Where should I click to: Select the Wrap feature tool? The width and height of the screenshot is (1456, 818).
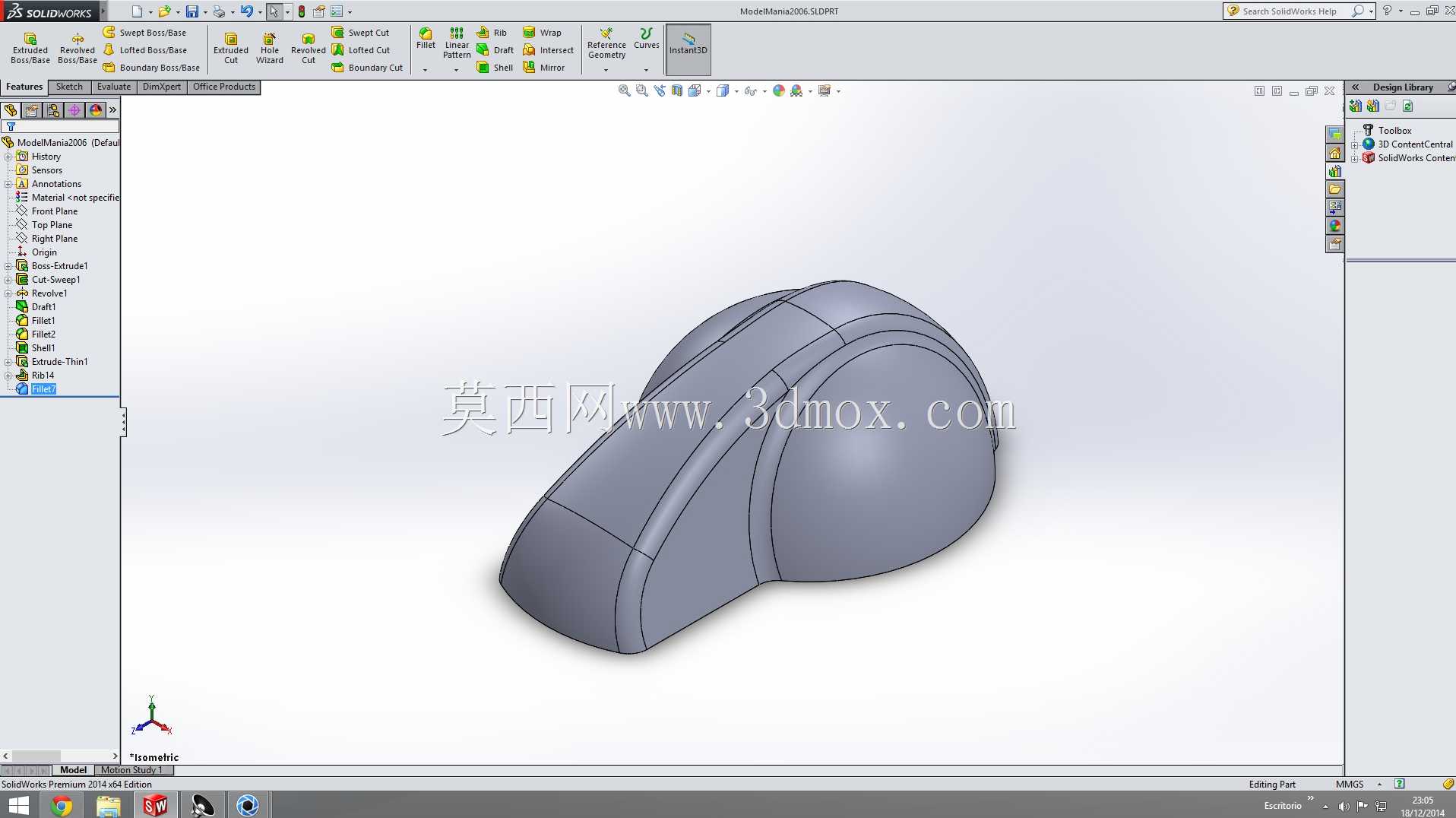click(543, 33)
